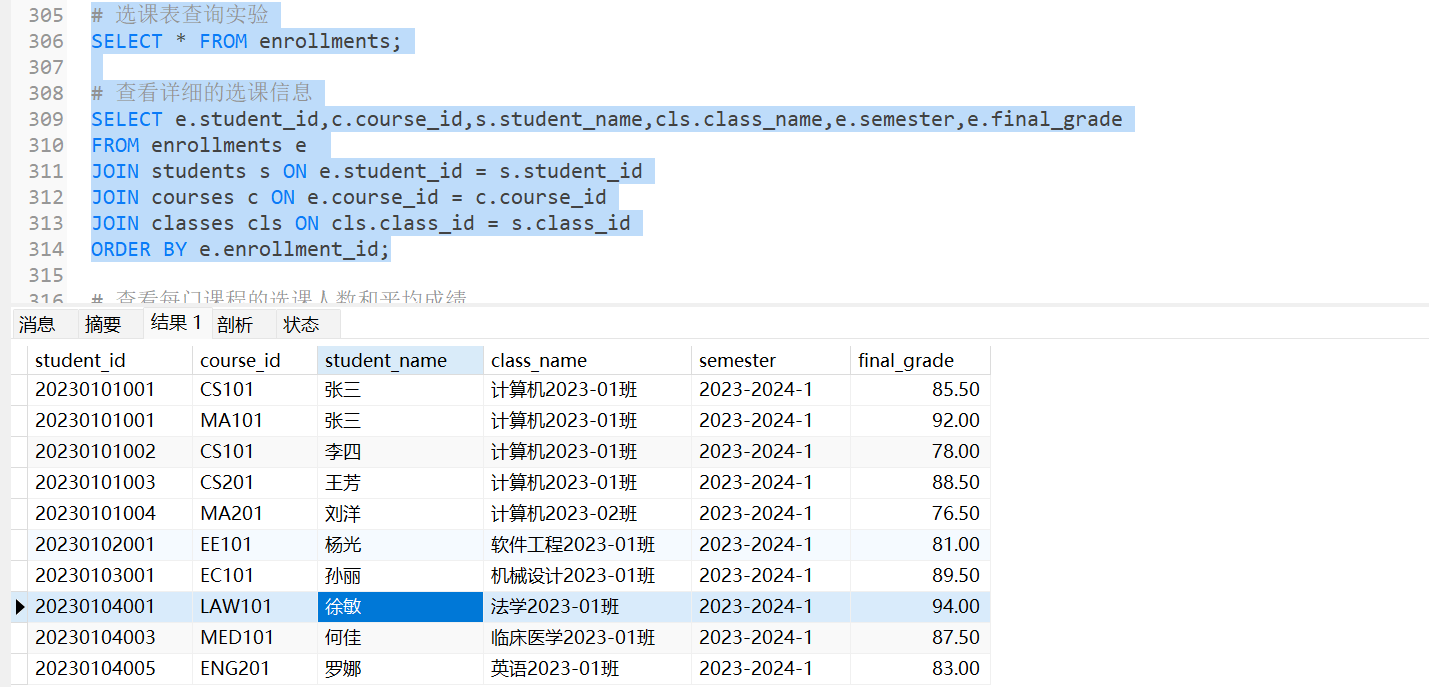
Task: Click the semester column header
Action: (770, 360)
